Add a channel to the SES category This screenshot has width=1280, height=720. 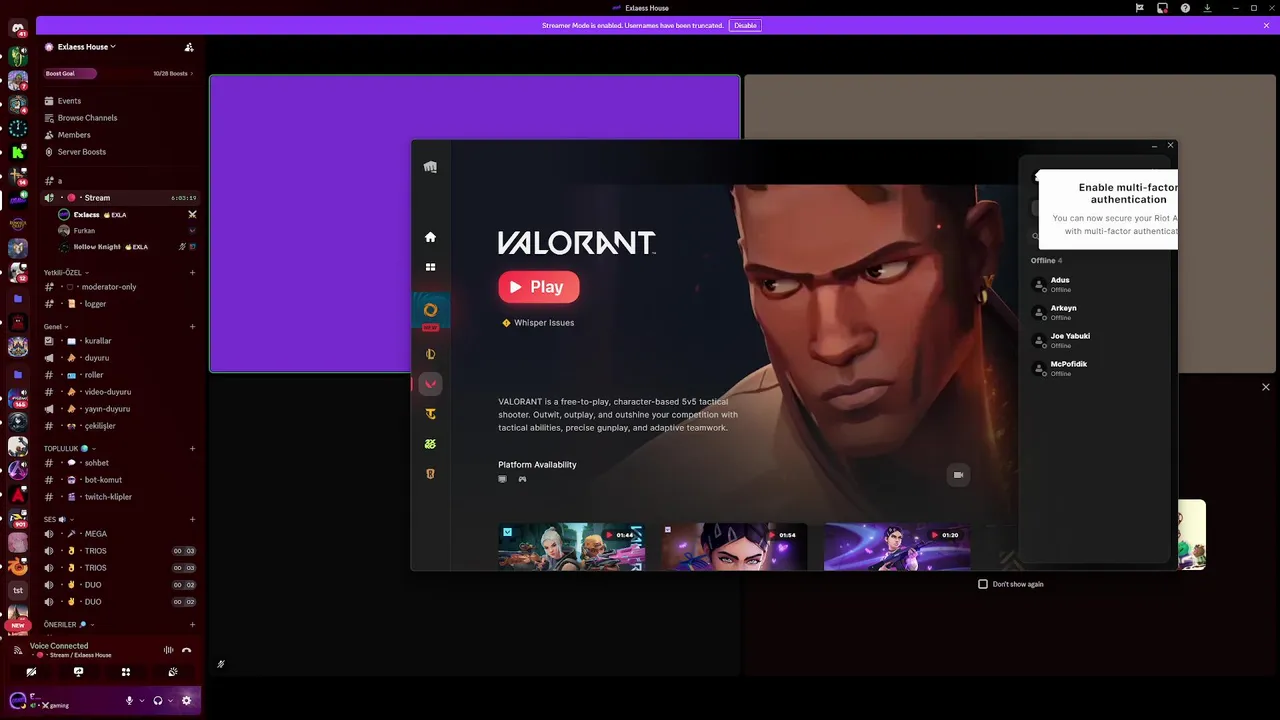click(x=193, y=520)
